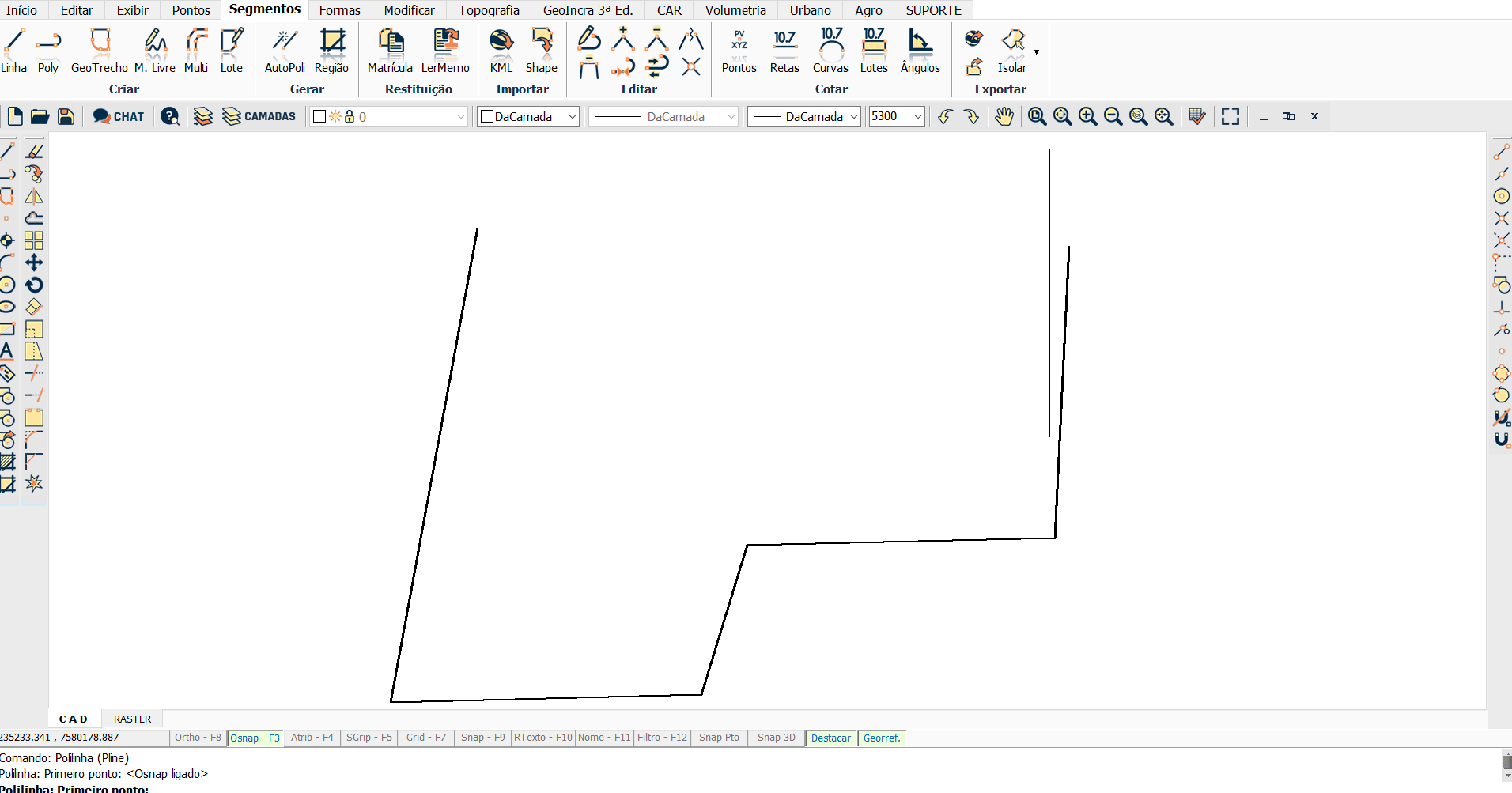
Task: Toggle Grid - F7 display
Action: coord(425,738)
